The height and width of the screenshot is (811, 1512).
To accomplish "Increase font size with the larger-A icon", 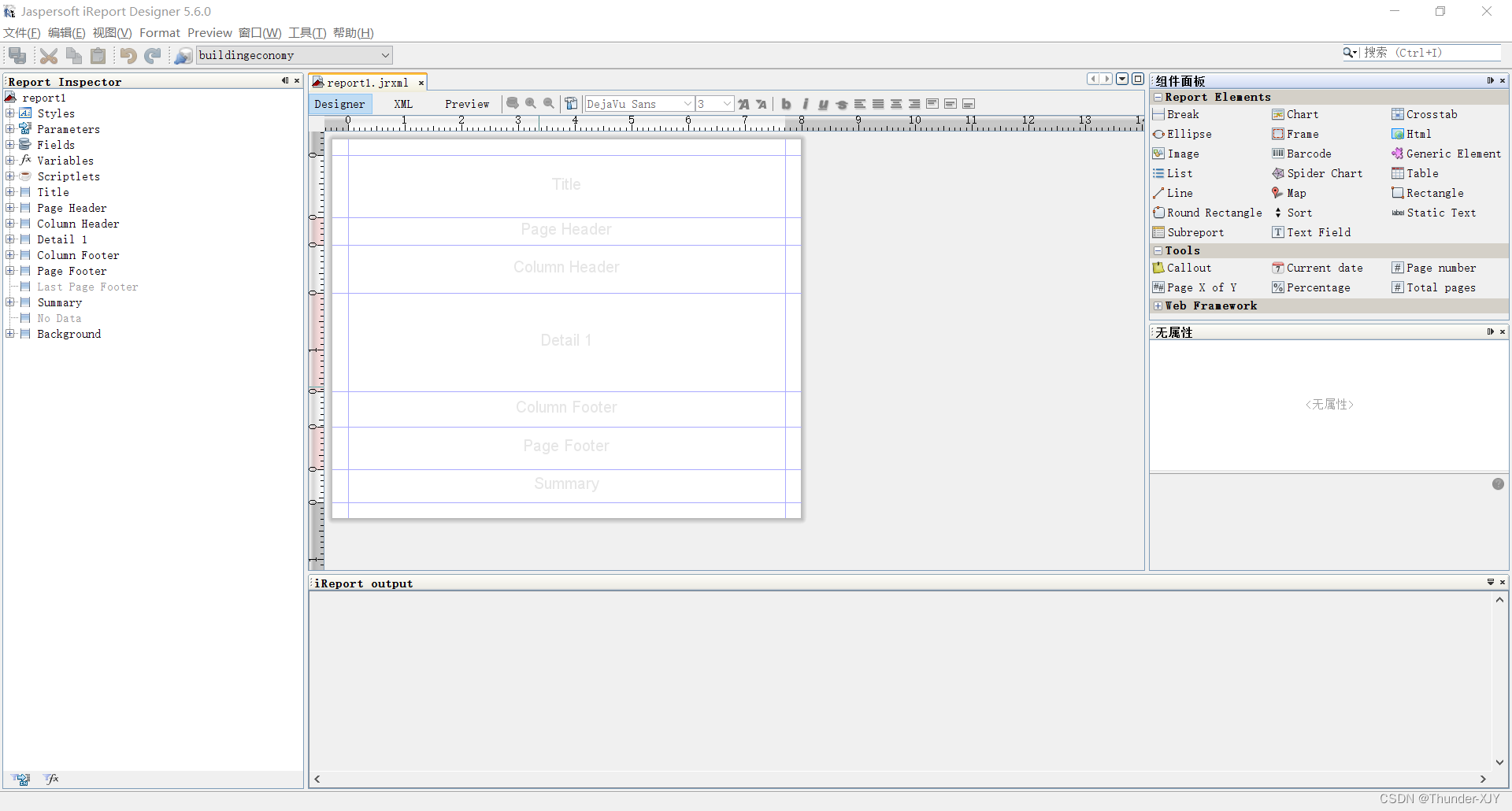I will (743, 104).
